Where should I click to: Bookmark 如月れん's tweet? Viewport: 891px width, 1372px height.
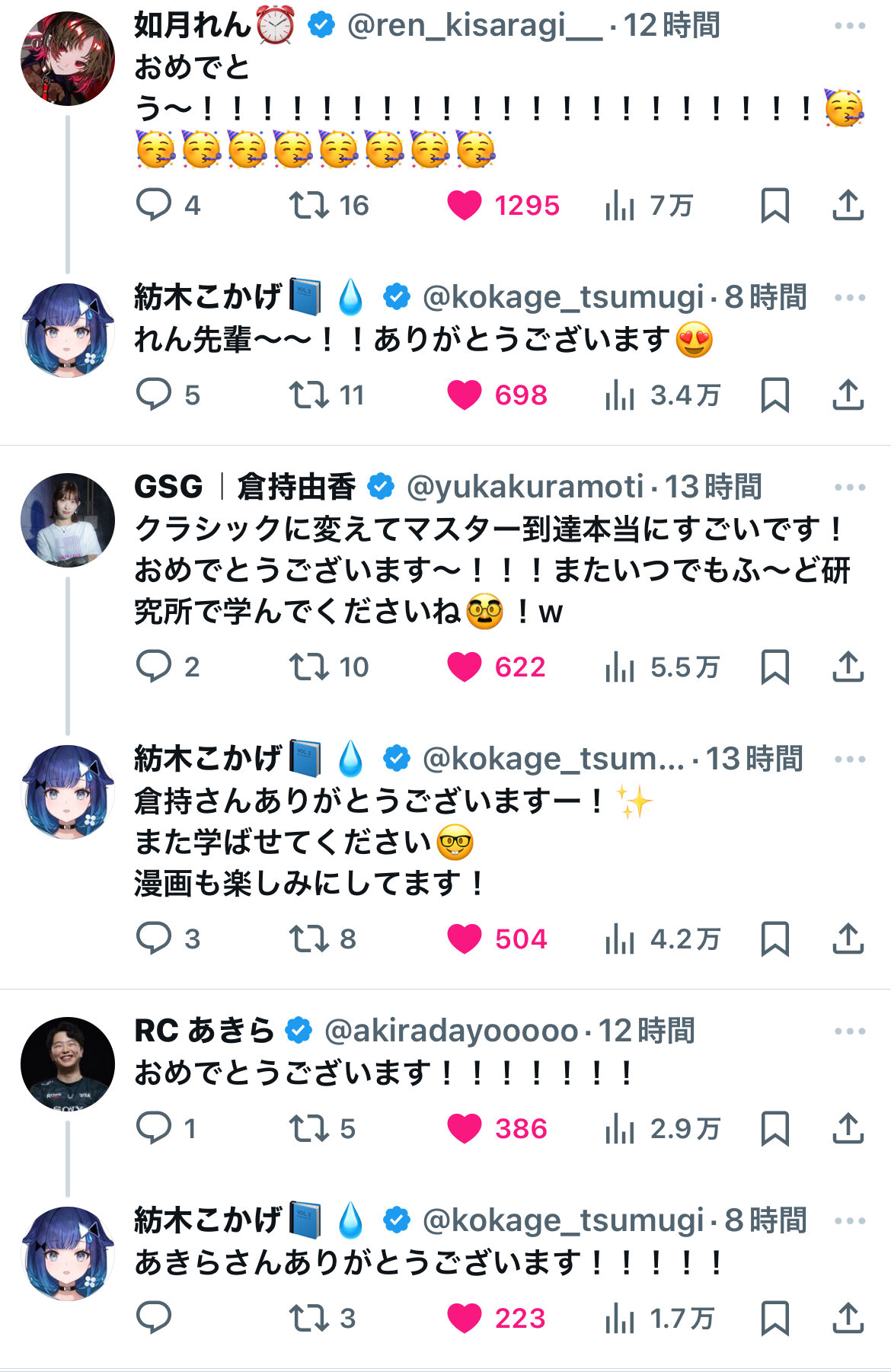coord(774,205)
